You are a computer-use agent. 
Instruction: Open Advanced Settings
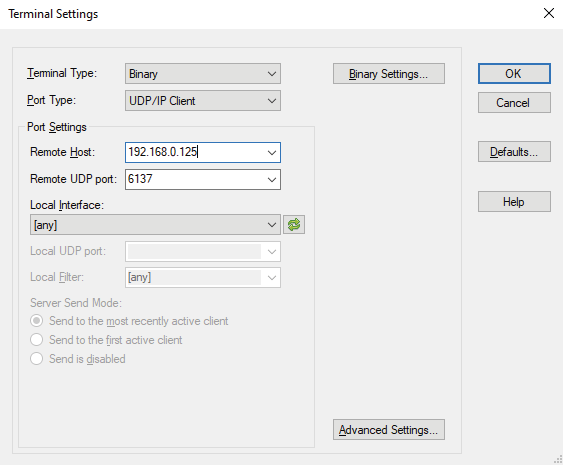pyautogui.click(x=388, y=429)
